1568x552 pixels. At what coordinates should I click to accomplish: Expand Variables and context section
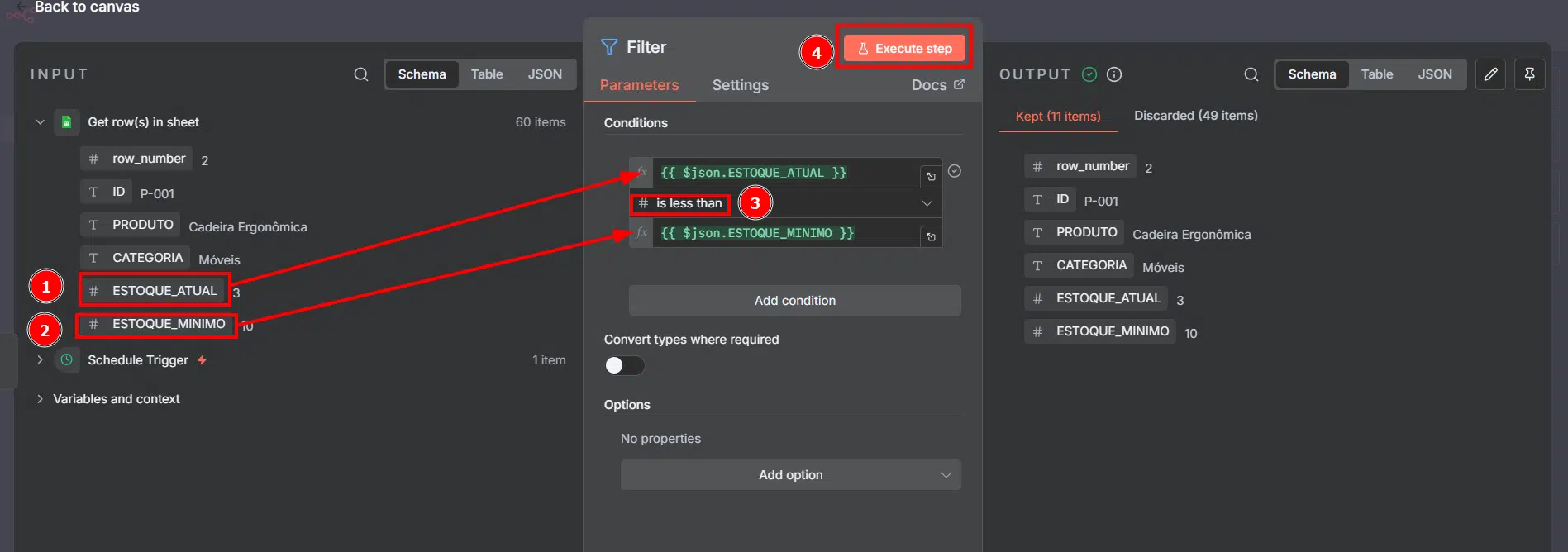(x=40, y=399)
